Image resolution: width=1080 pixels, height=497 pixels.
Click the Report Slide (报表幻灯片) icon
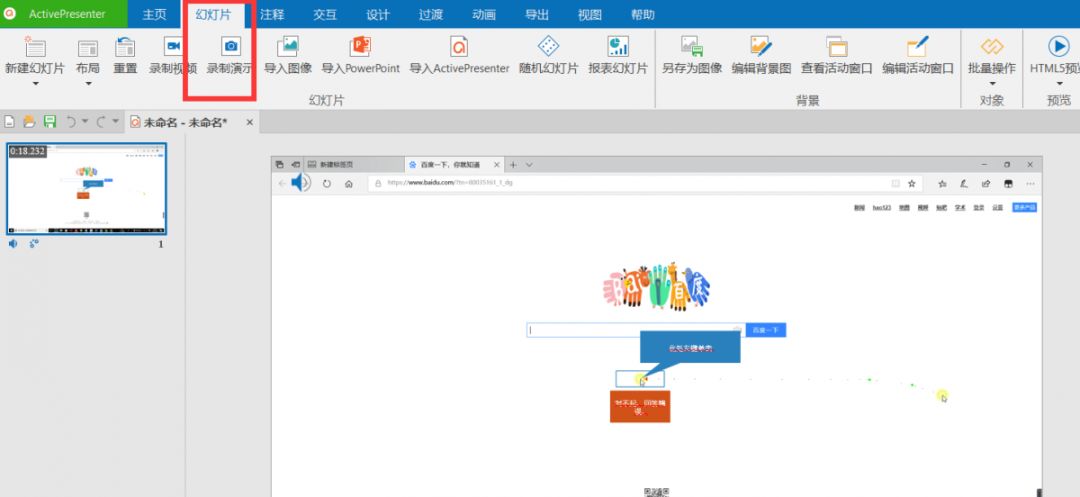(x=618, y=46)
